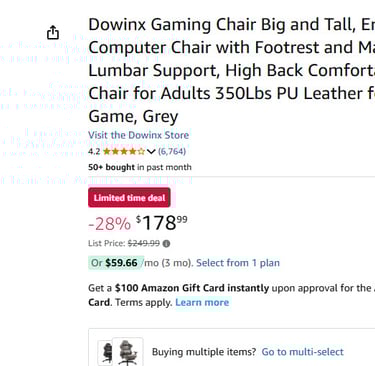The image size is (375, 366).
Task: Expand the rating breakdown chevron
Action: point(151,152)
